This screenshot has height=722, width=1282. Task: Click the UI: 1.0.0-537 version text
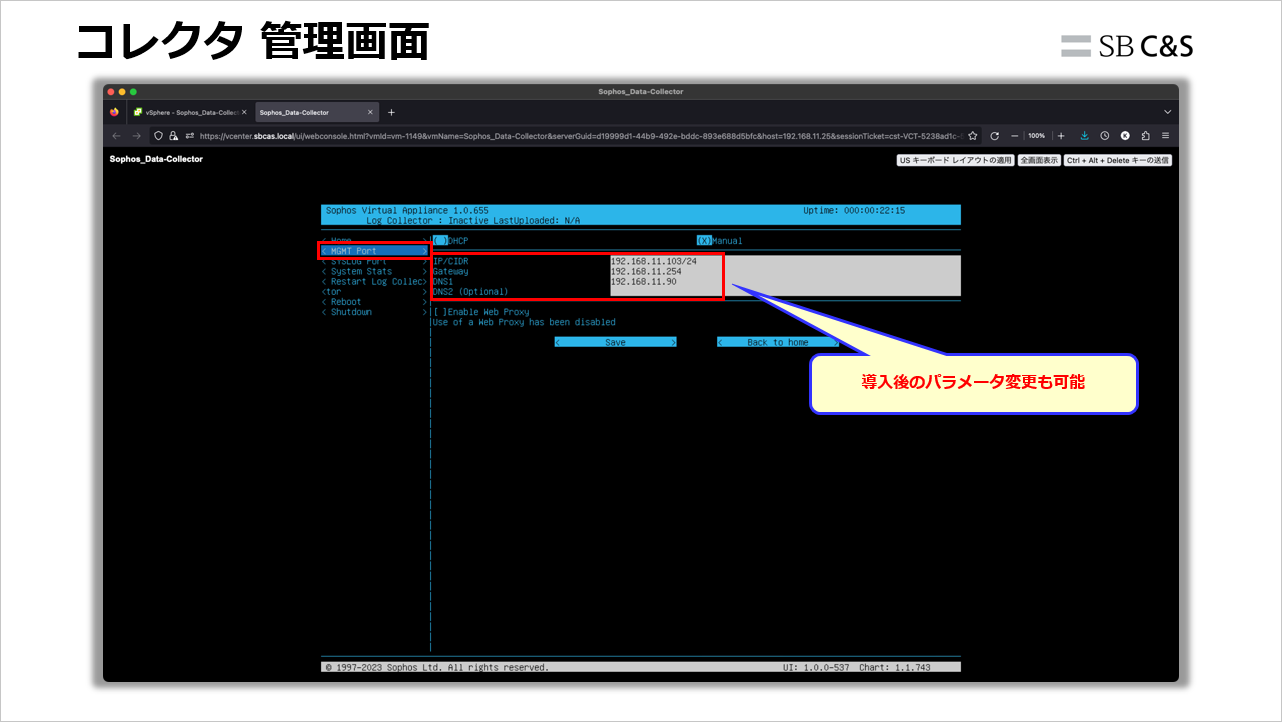pyautogui.click(x=817, y=667)
